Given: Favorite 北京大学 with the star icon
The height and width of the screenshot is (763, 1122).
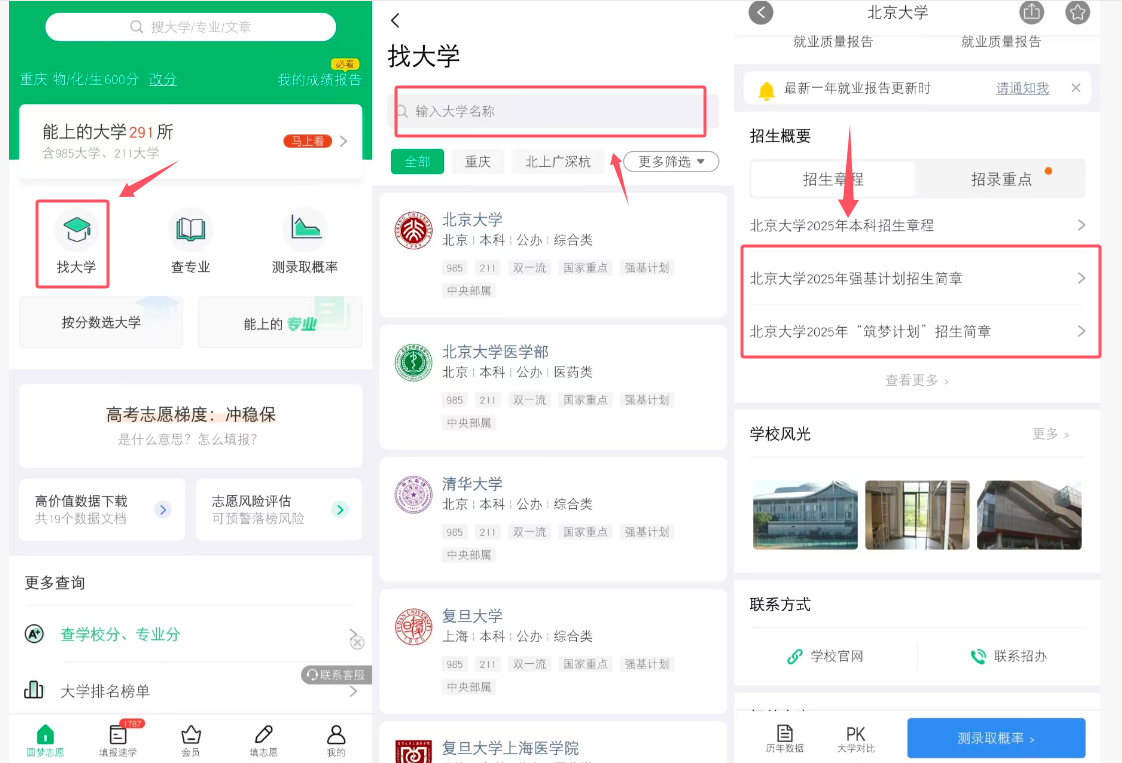Looking at the screenshot, I should point(1077,12).
